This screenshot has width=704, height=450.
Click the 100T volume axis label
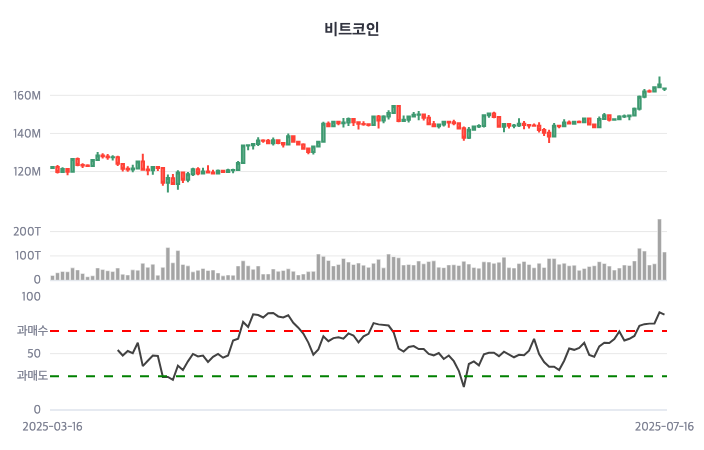coord(27,256)
